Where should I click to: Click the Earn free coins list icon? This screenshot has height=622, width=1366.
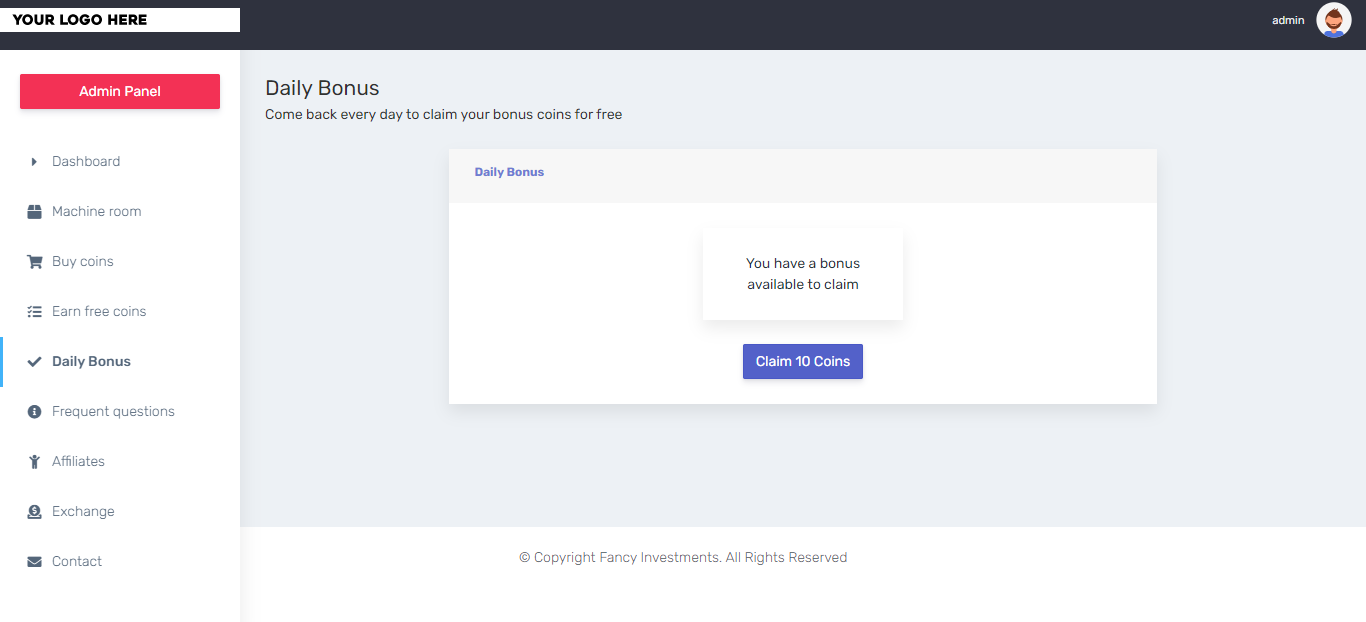point(34,311)
